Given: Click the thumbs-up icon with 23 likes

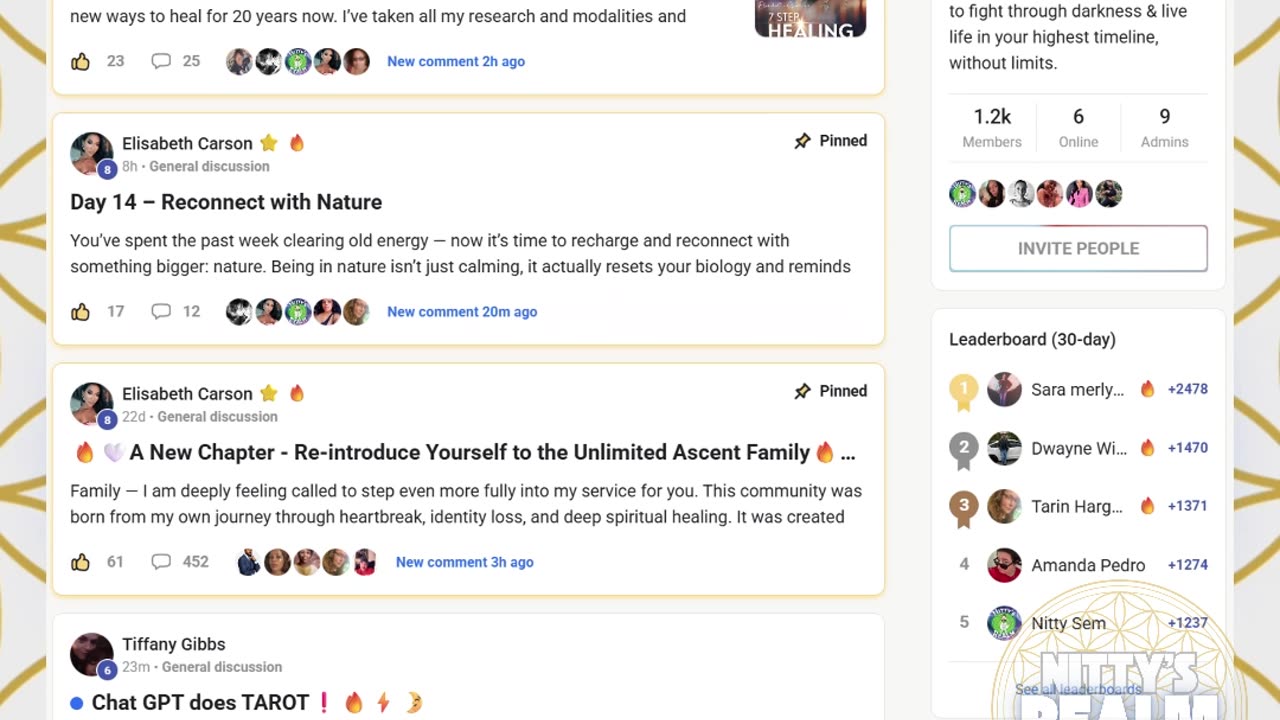Looking at the screenshot, I should pyautogui.click(x=81, y=62).
